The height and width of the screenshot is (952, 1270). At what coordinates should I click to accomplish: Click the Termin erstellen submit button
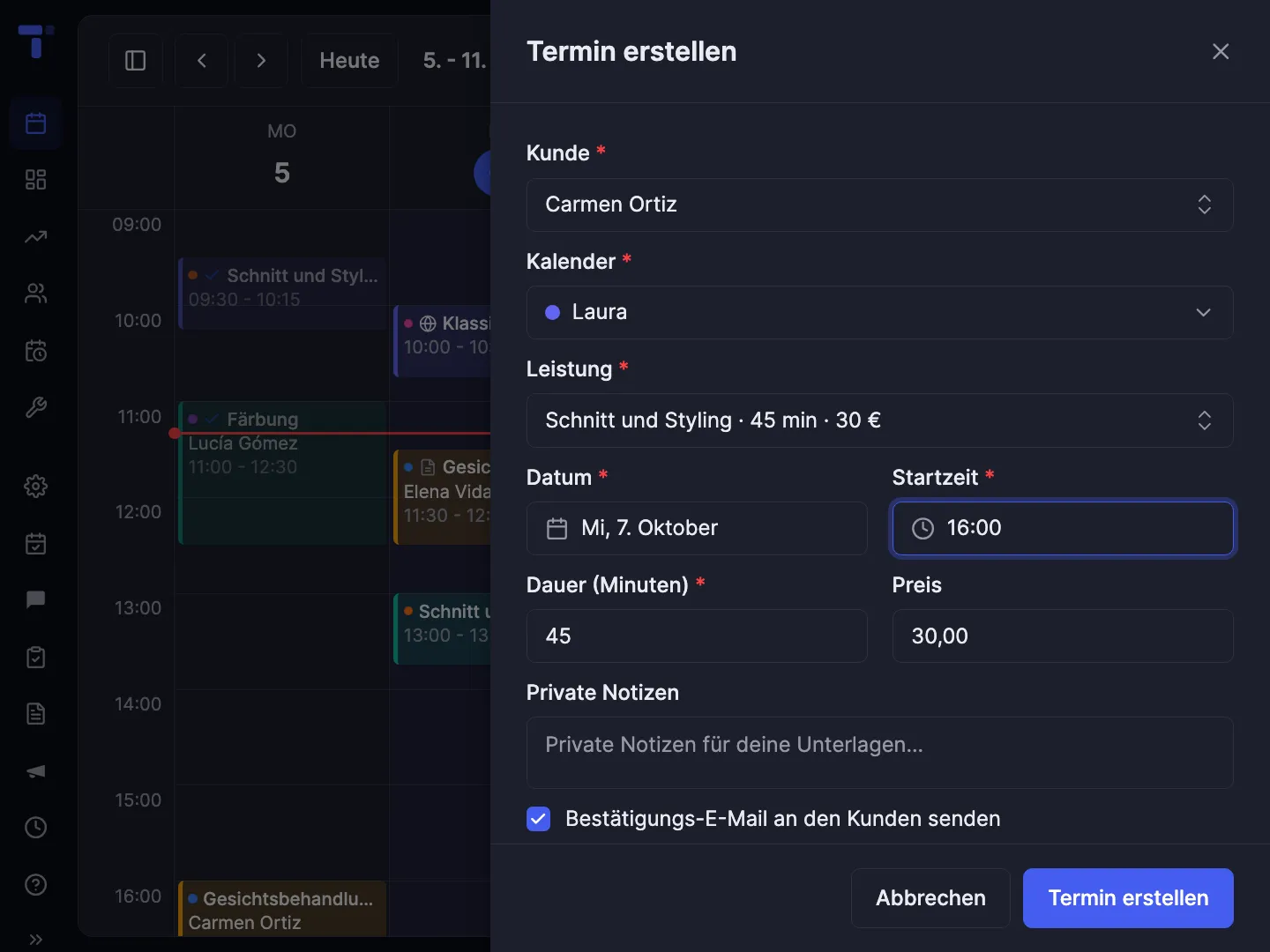1128,898
